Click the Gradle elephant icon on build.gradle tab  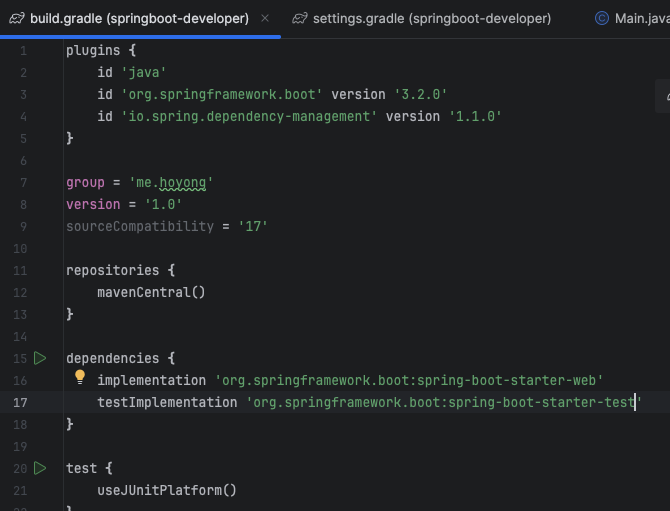click(17, 18)
